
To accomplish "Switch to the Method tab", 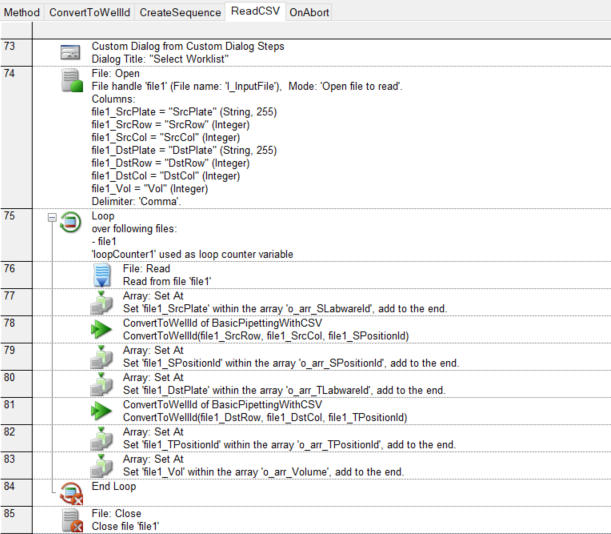I will click(x=21, y=12).
